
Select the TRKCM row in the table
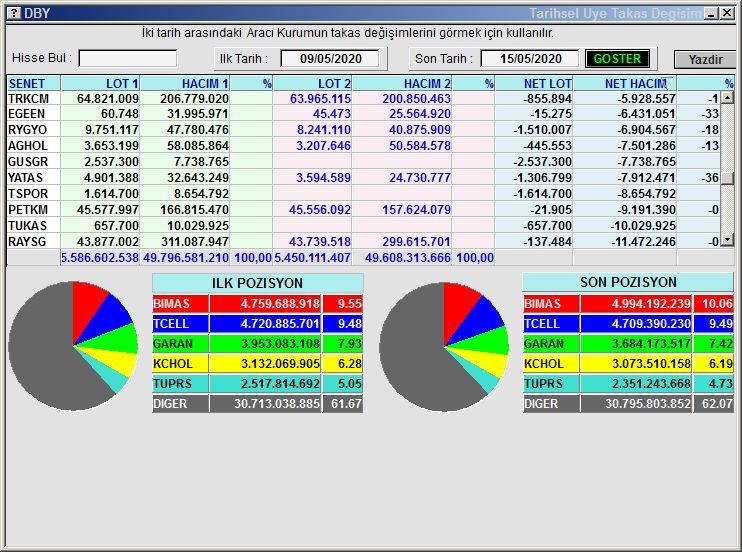tap(28, 99)
